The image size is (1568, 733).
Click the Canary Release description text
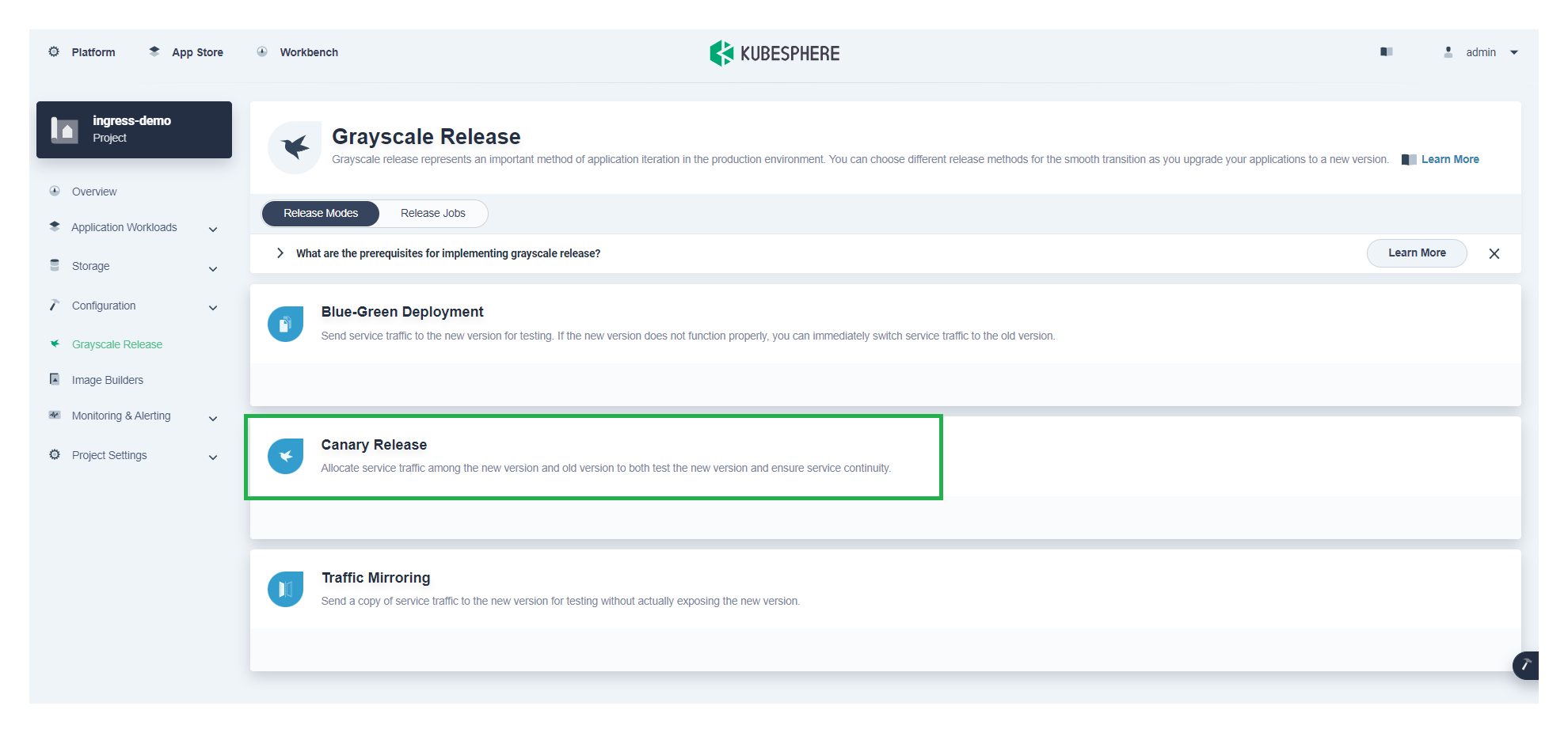[x=606, y=468]
